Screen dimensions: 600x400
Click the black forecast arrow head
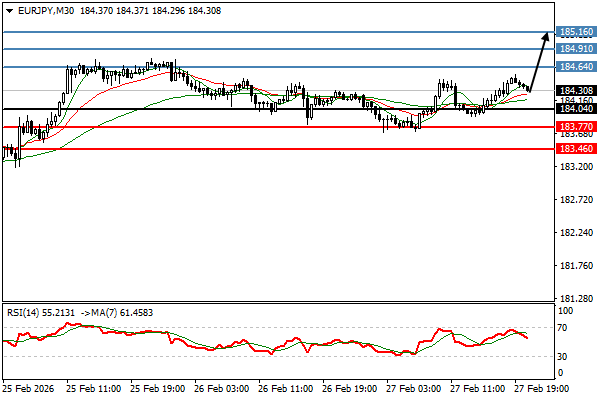click(x=546, y=36)
